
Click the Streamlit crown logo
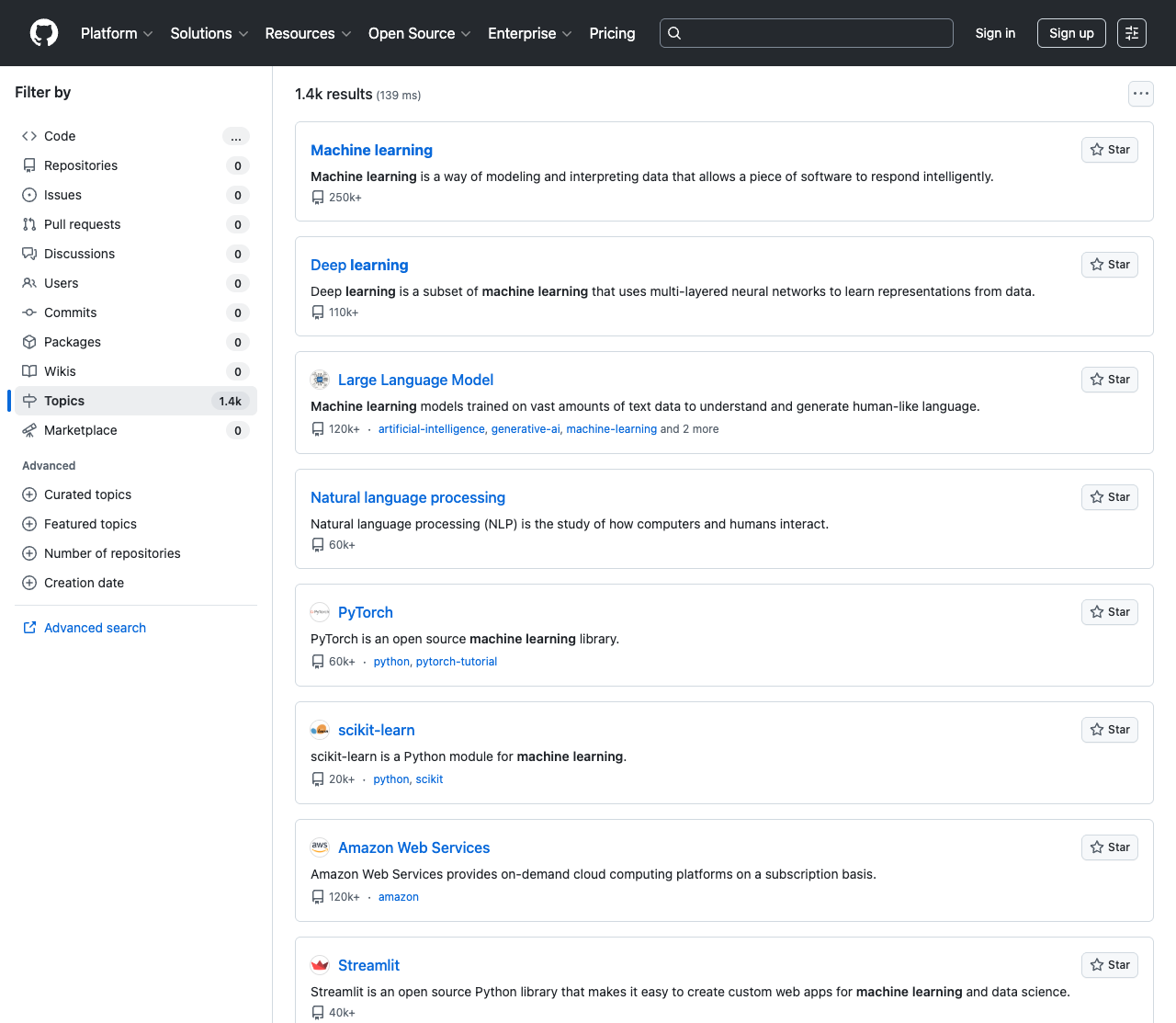click(320, 965)
